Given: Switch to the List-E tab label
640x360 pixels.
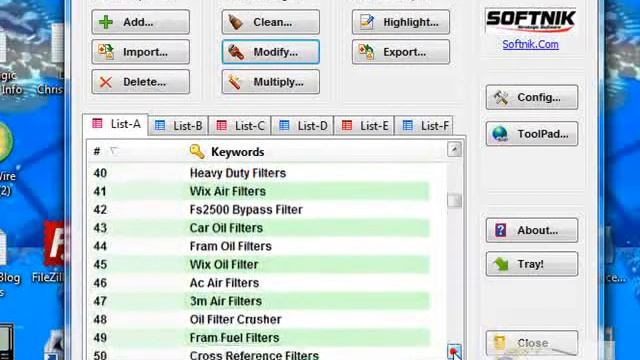Looking at the screenshot, I should [x=374, y=126].
